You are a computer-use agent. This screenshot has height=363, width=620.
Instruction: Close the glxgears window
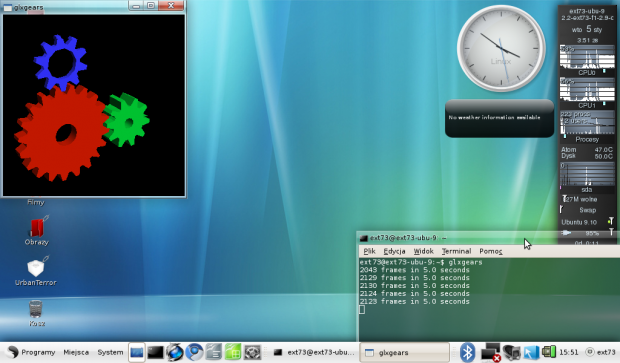(x=171, y=6)
